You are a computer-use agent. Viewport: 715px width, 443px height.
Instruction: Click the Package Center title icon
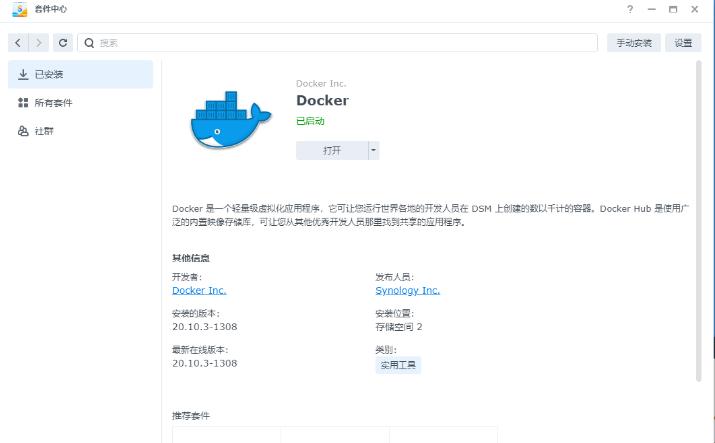[x=20, y=9]
